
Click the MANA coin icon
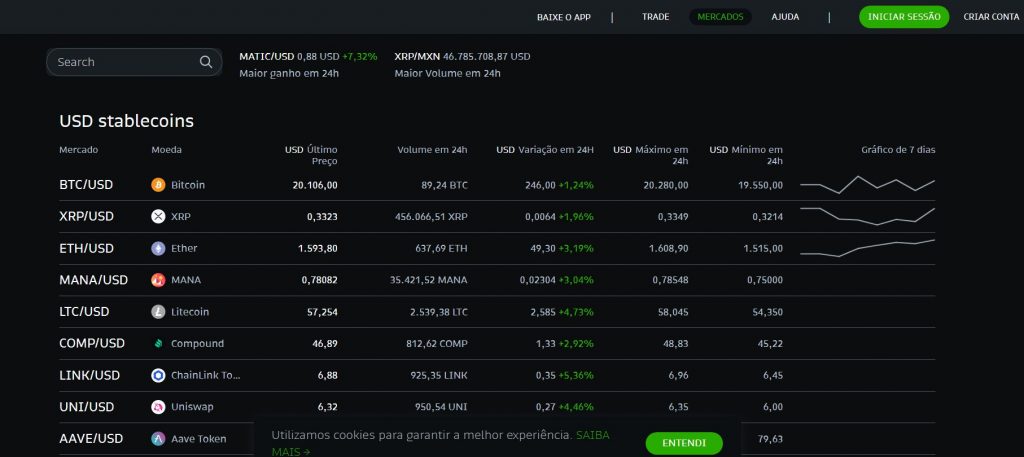click(x=158, y=280)
